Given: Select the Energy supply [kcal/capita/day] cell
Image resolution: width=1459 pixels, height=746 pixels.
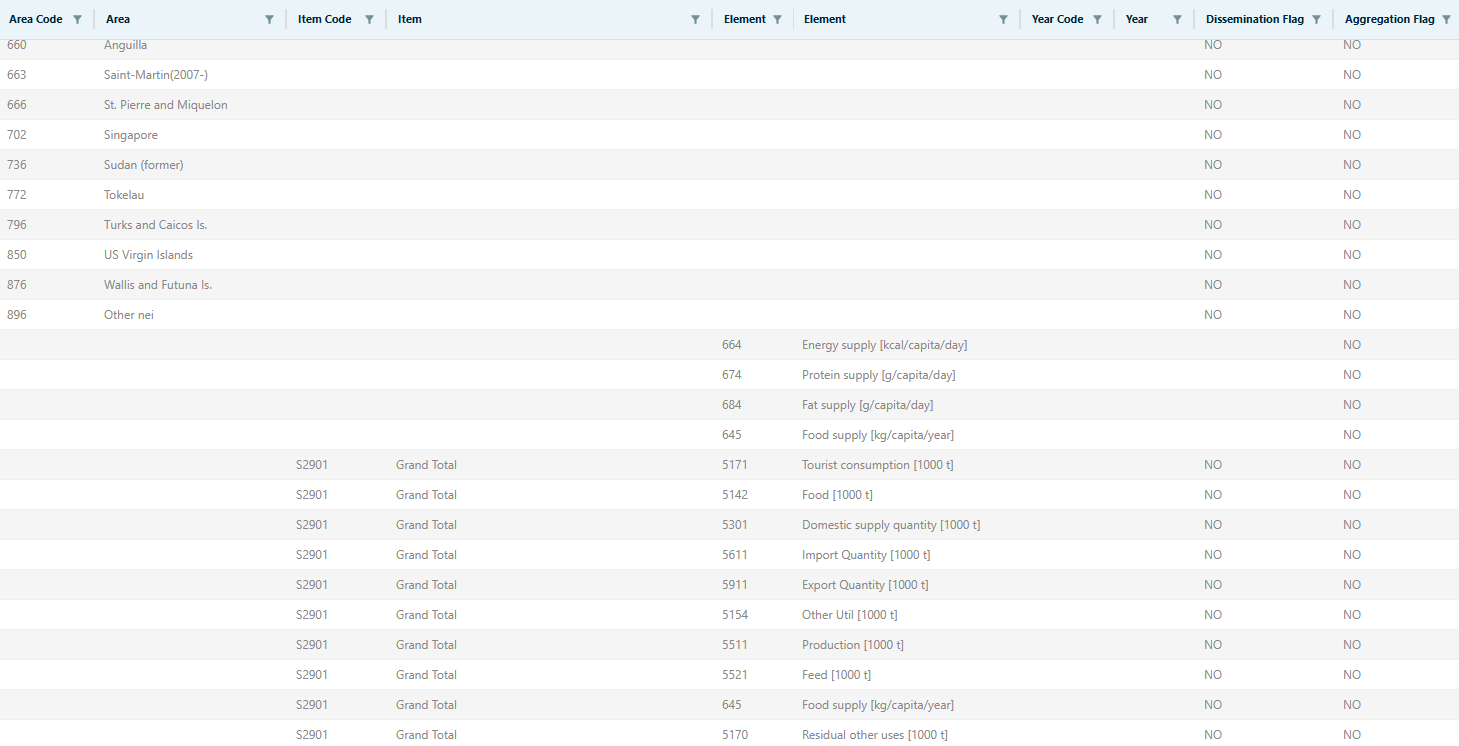Looking at the screenshot, I should pos(884,345).
